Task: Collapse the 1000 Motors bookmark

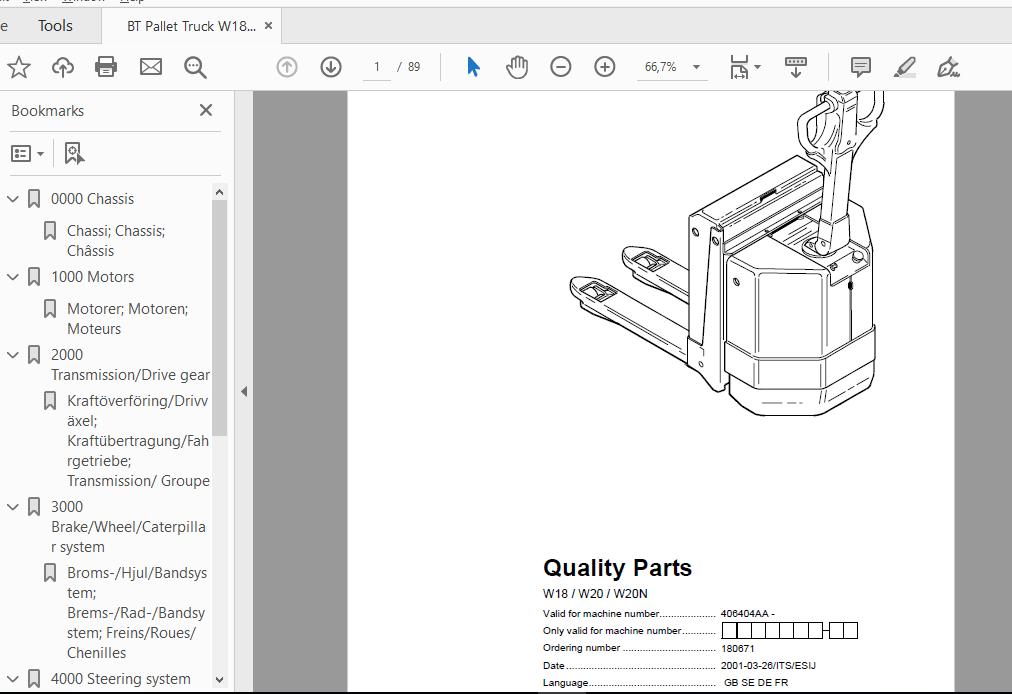Action: click(13, 277)
